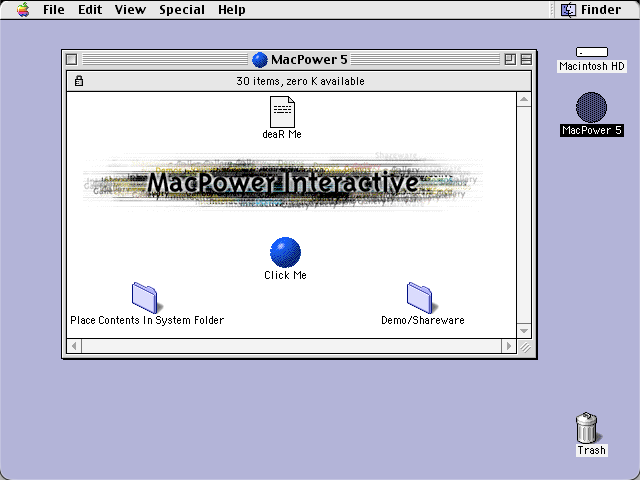This screenshot has width=640, height=480.
Task: Open the View menu
Action: click(x=130, y=9)
